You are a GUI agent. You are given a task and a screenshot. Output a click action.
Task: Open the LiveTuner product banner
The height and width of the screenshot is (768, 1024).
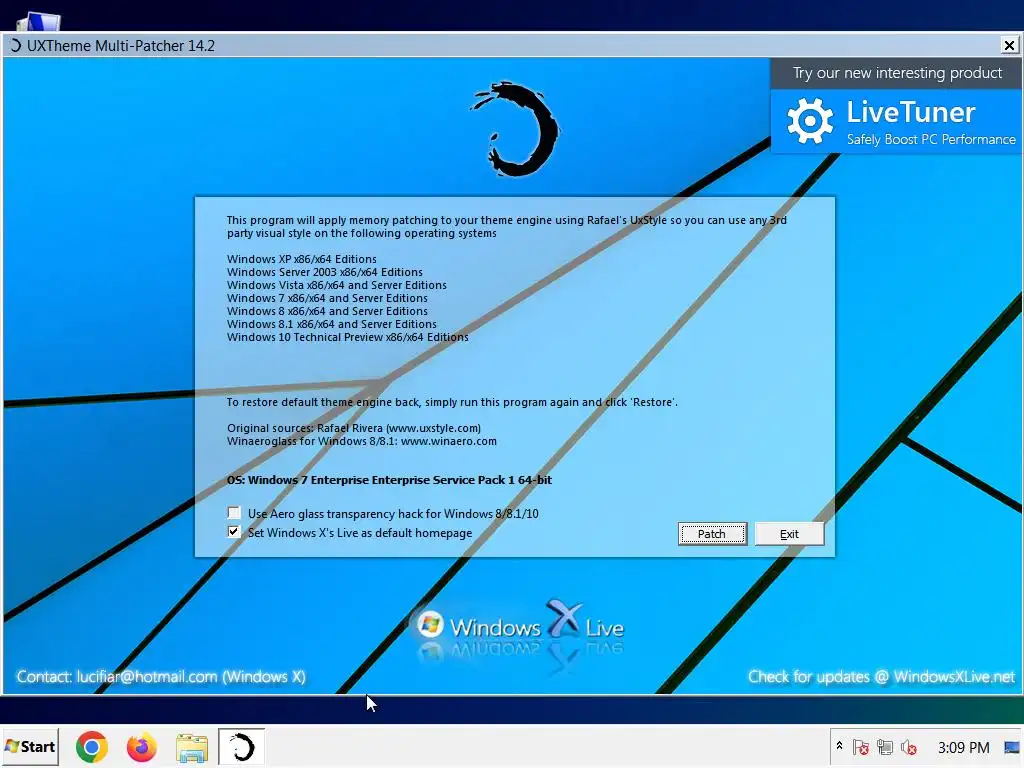(x=897, y=121)
